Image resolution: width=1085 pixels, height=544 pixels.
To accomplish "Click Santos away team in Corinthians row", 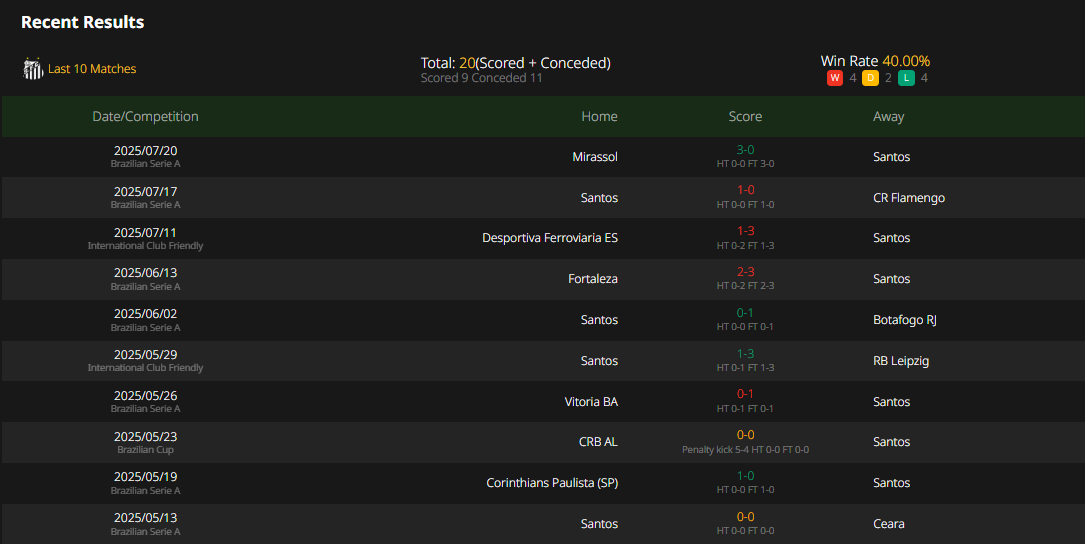I will 891,482.
